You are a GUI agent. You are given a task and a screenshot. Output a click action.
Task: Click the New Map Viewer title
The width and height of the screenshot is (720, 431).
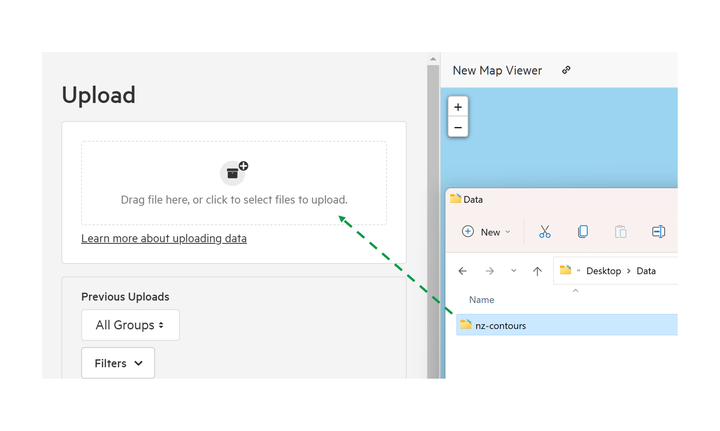(x=497, y=70)
